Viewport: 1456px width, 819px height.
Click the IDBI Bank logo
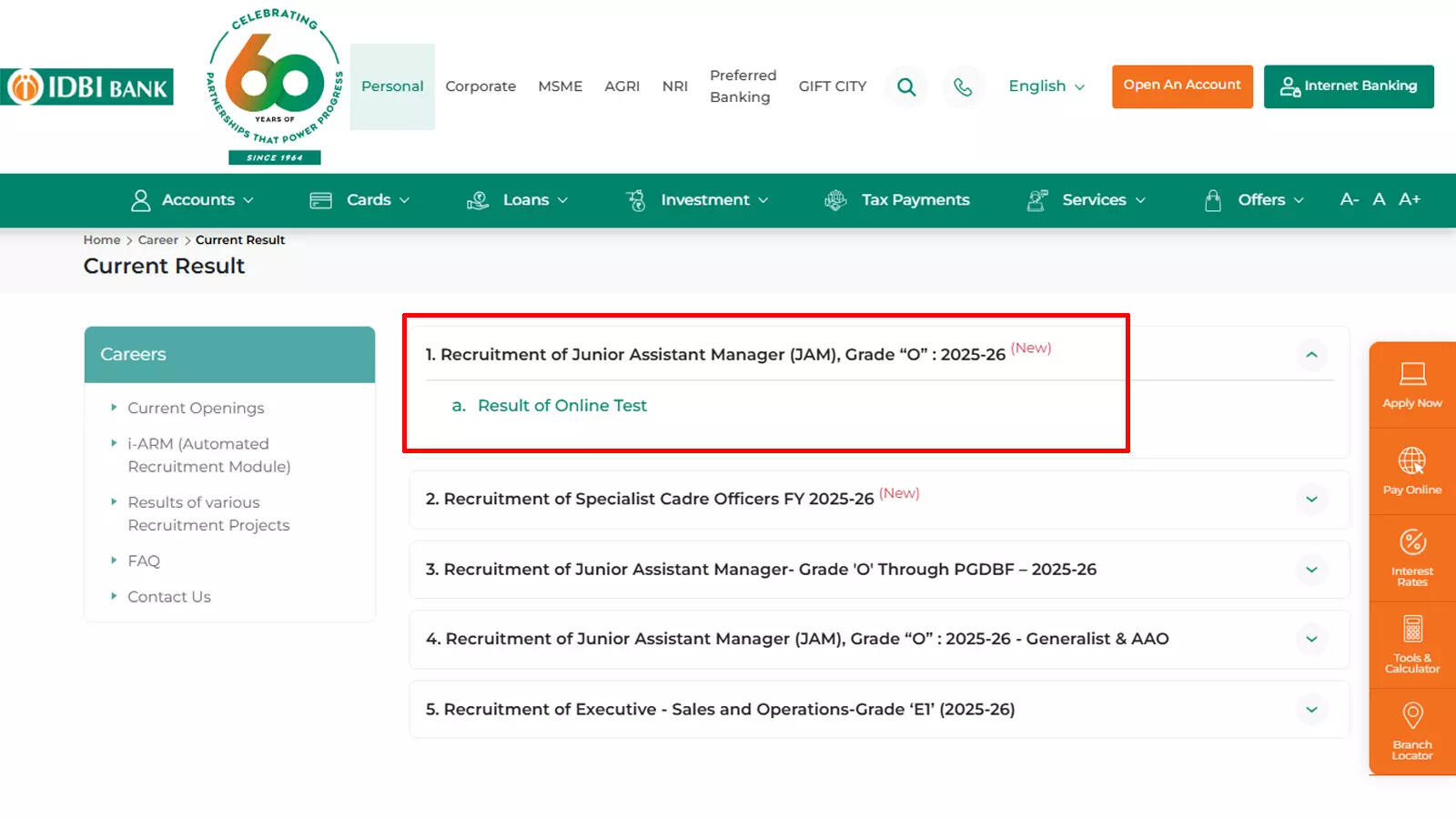click(87, 87)
